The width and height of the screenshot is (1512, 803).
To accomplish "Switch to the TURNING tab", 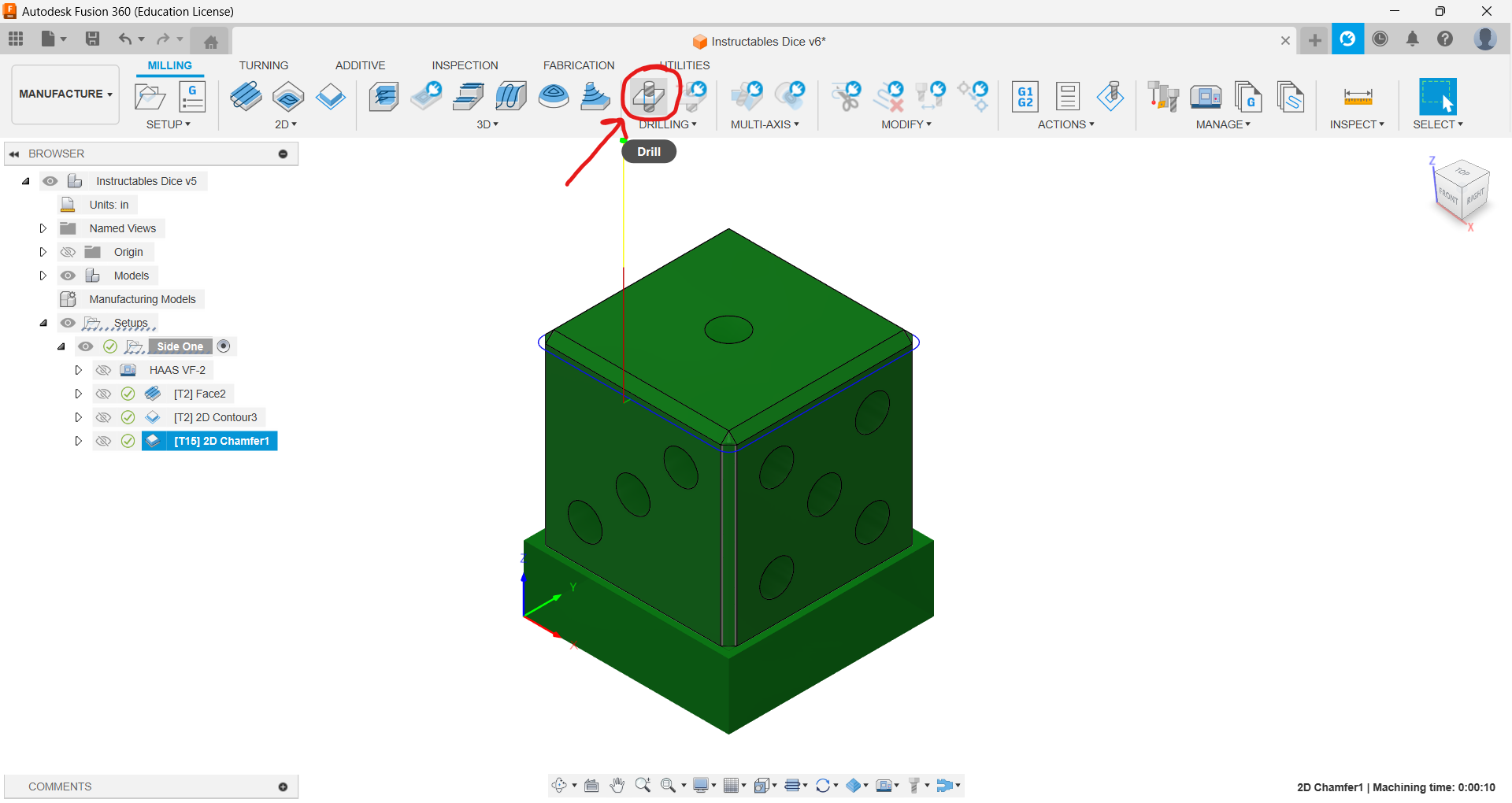I will click(x=264, y=65).
